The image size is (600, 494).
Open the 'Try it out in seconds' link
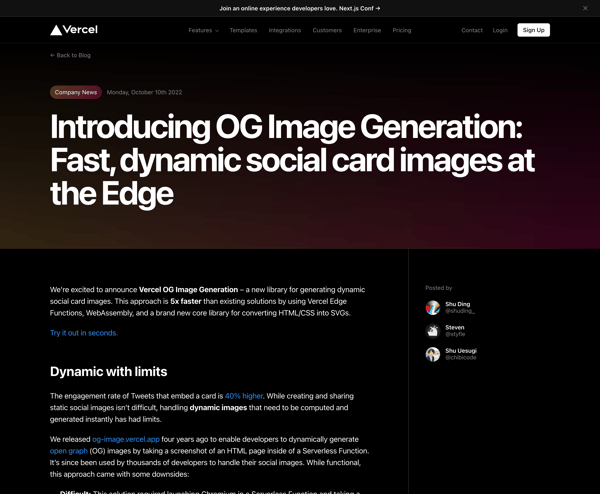click(x=84, y=333)
